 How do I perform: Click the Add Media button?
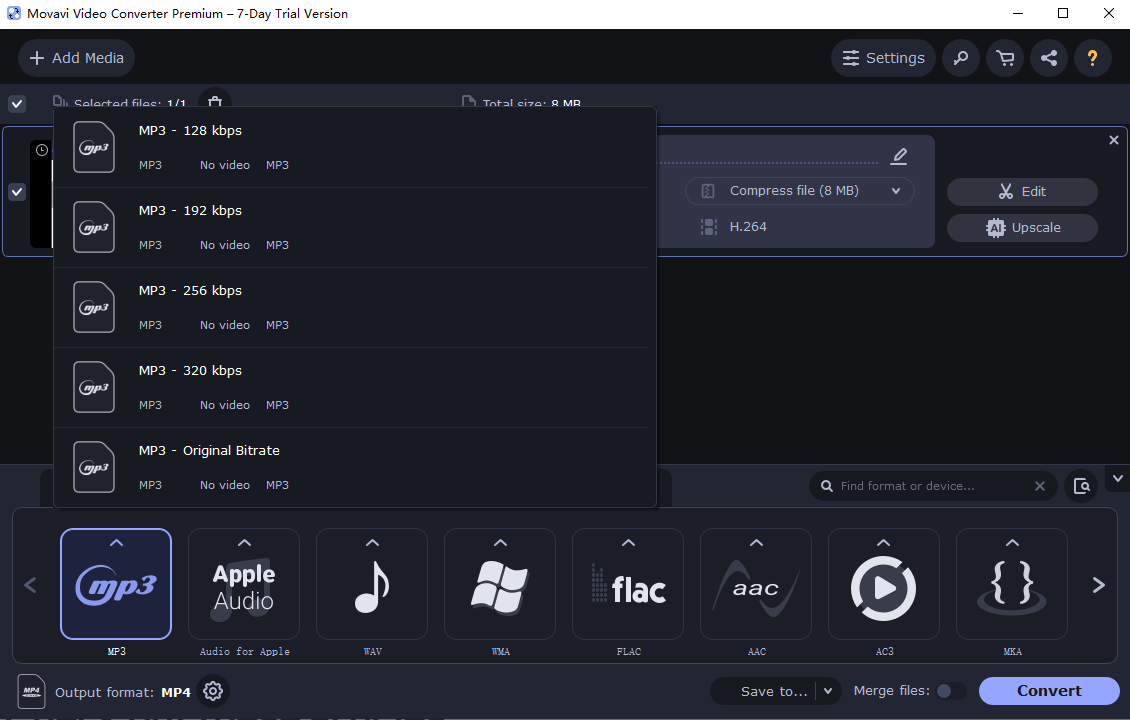[77, 58]
